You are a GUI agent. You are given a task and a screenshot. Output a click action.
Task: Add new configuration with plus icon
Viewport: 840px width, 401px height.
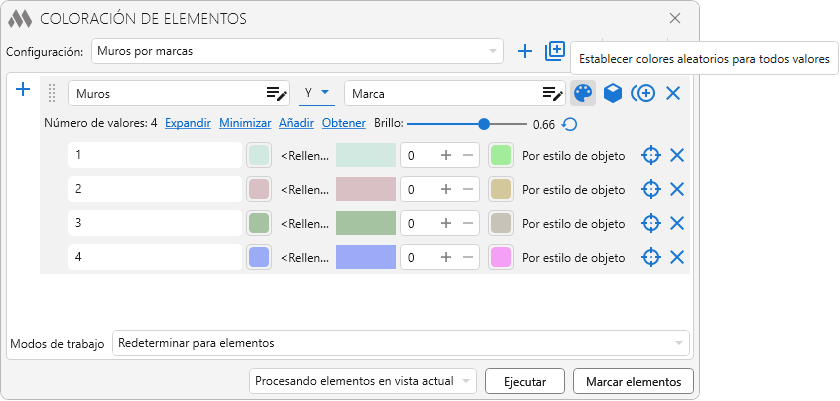click(x=525, y=51)
